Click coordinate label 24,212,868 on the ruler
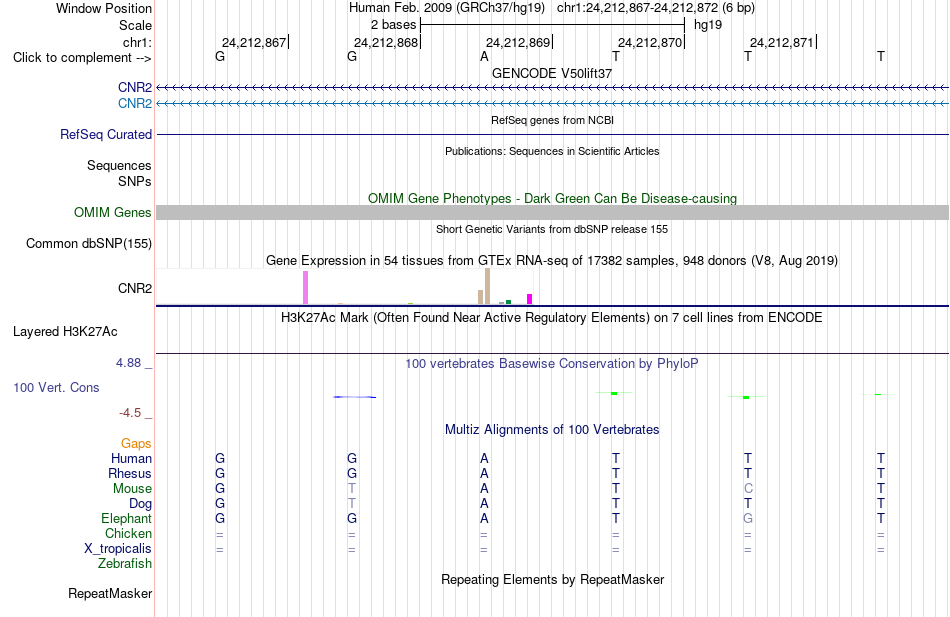The image size is (950, 617). 386,42
